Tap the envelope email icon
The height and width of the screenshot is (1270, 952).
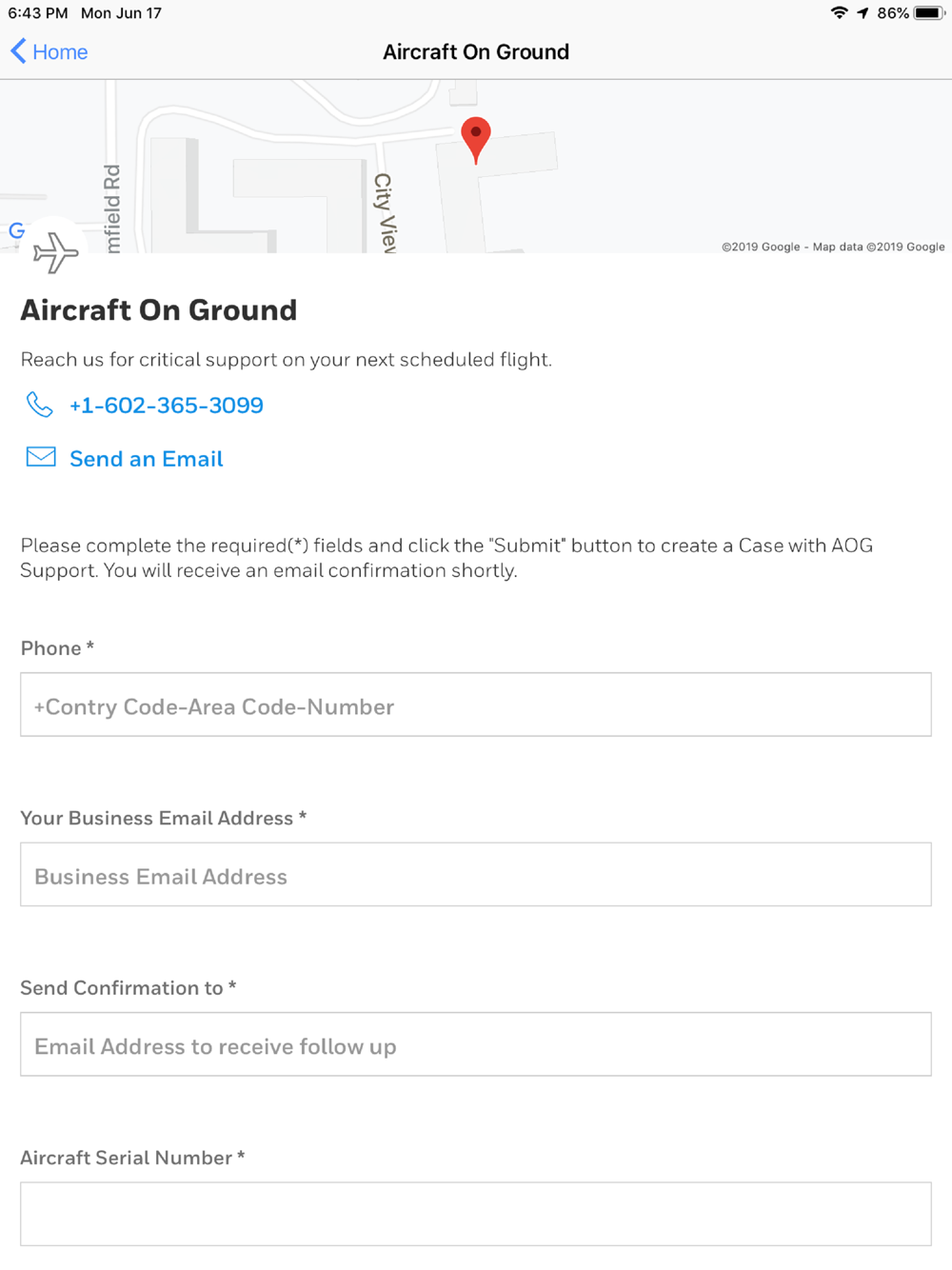41,457
